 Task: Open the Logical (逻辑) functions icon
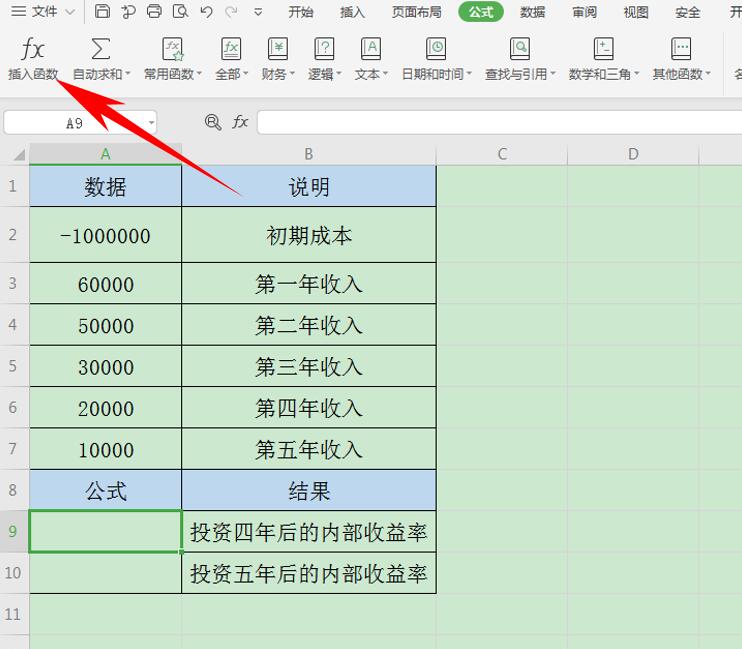click(x=324, y=49)
